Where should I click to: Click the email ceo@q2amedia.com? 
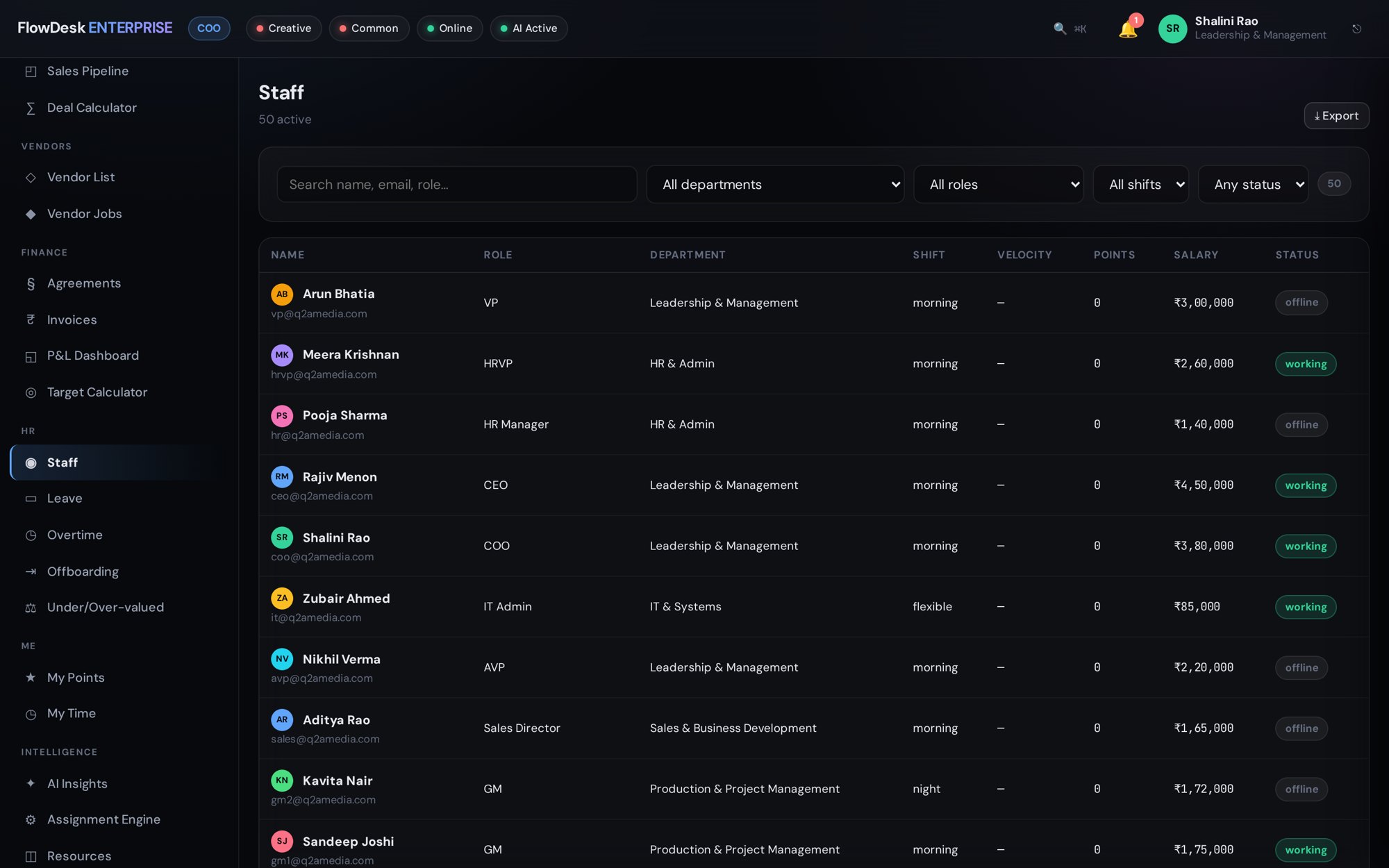pyautogui.click(x=322, y=496)
